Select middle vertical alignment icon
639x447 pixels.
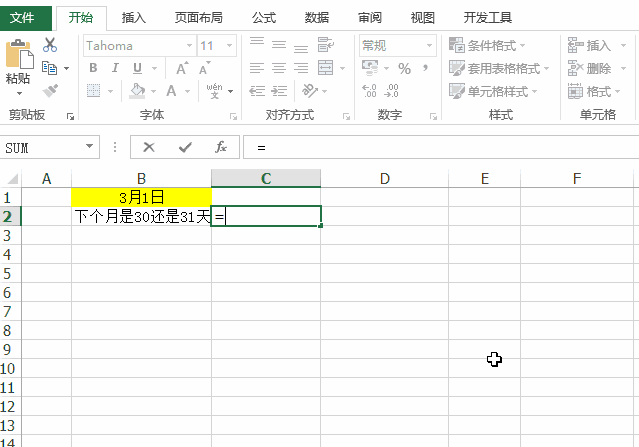tap(279, 45)
